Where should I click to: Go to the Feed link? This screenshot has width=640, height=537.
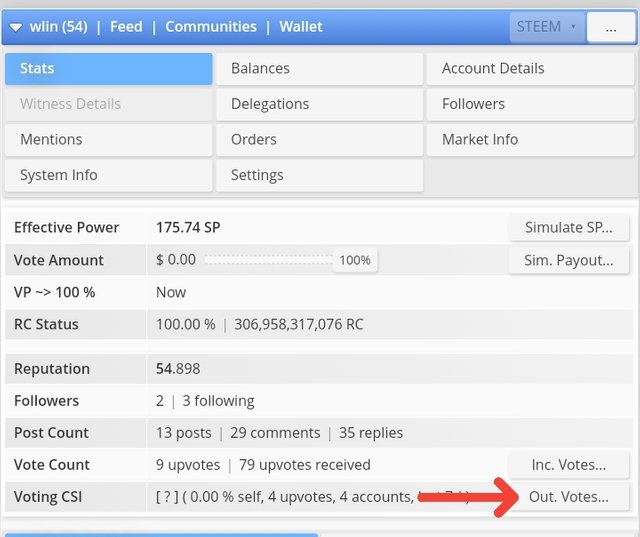(x=126, y=27)
